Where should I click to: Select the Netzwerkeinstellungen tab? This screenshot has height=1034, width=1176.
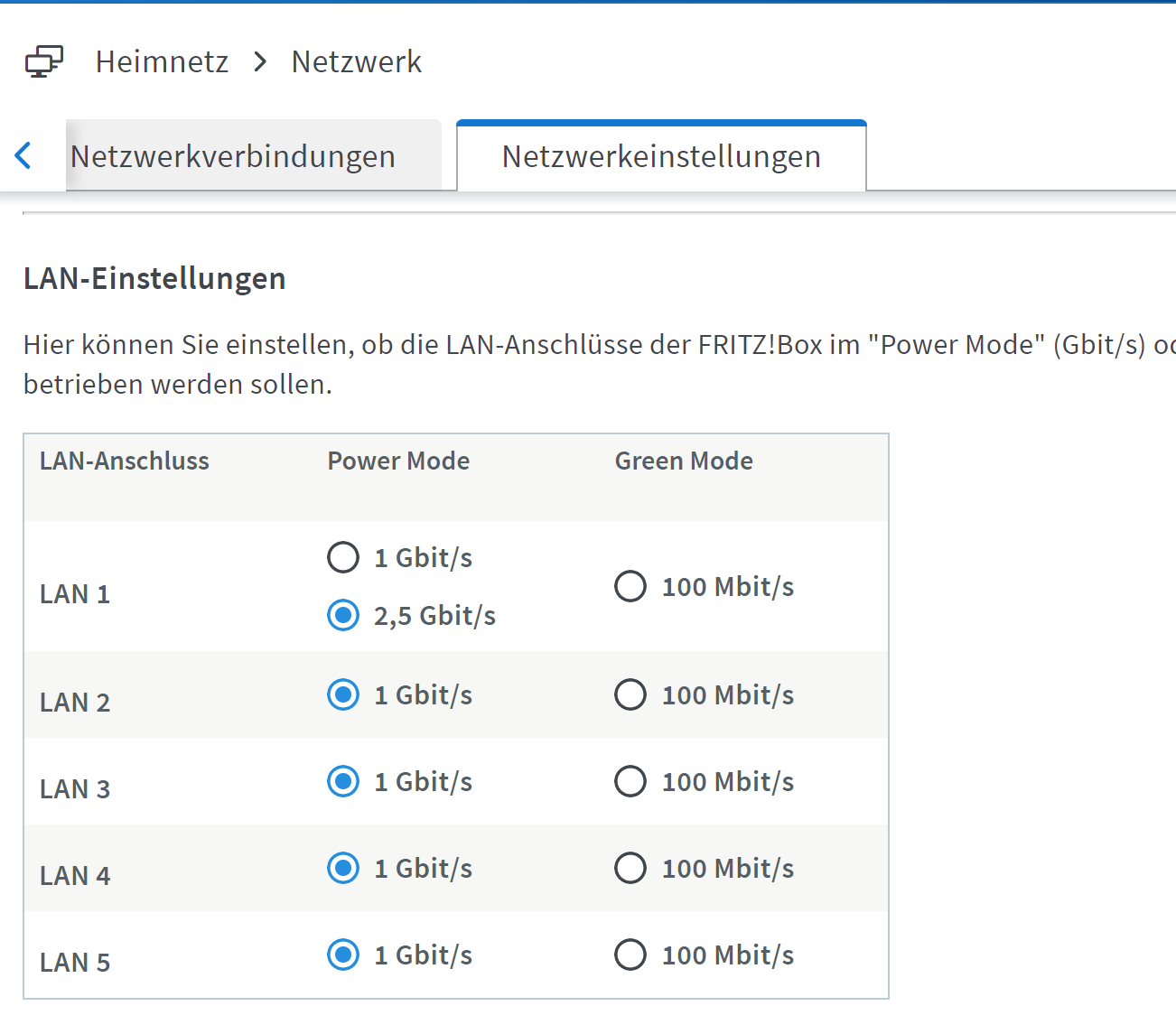661,156
